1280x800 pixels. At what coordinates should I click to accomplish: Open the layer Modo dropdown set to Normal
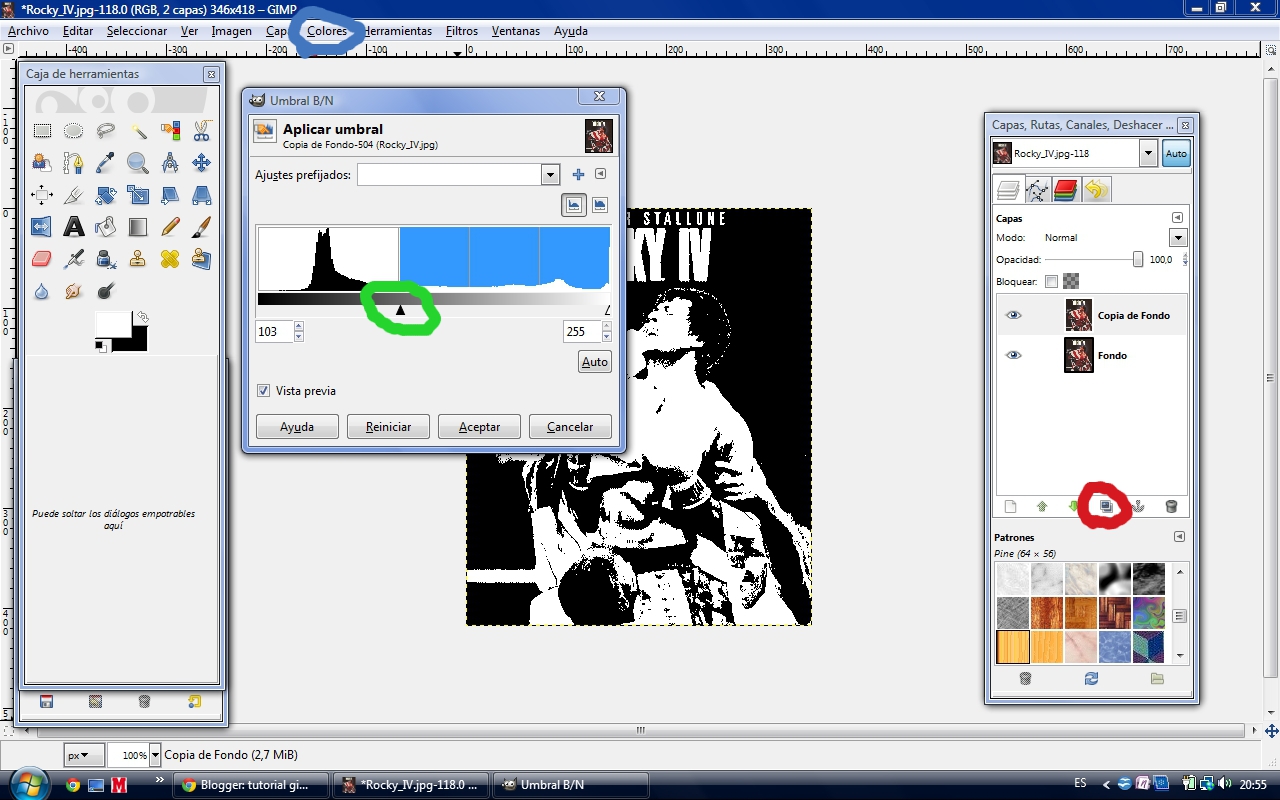click(x=1178, y=237)
